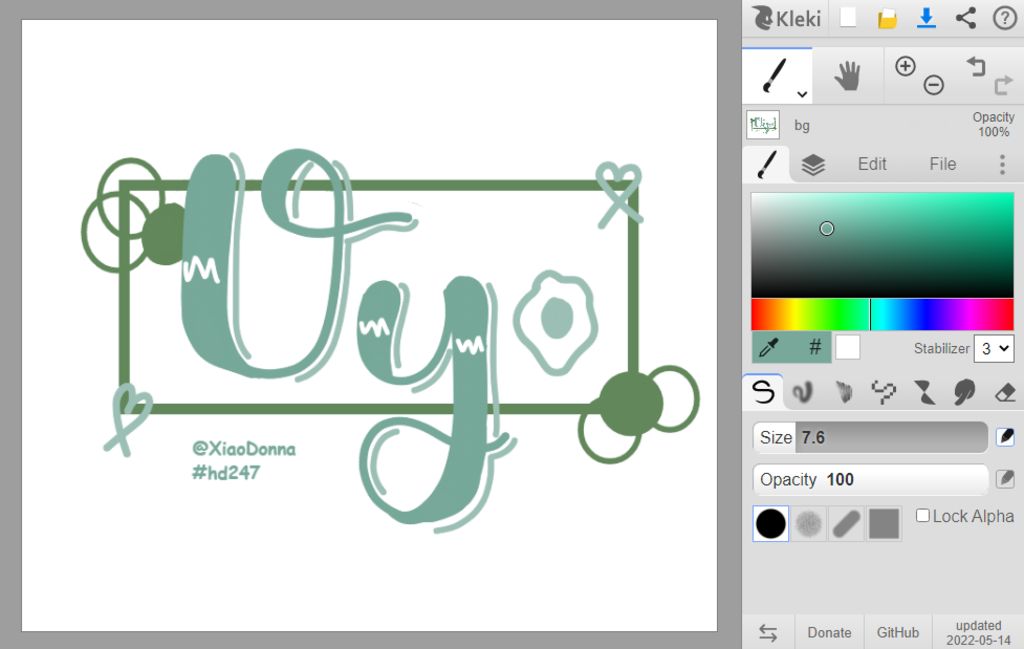Save the image with the download arrow
This screenshot has height=649, width=1024.
pyautogui.click(x=926, y=18)
